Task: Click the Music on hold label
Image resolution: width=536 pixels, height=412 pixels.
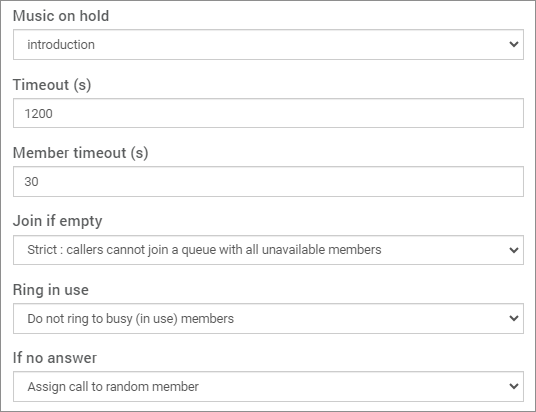Action: pyautogui.click(x=61, y=16)
